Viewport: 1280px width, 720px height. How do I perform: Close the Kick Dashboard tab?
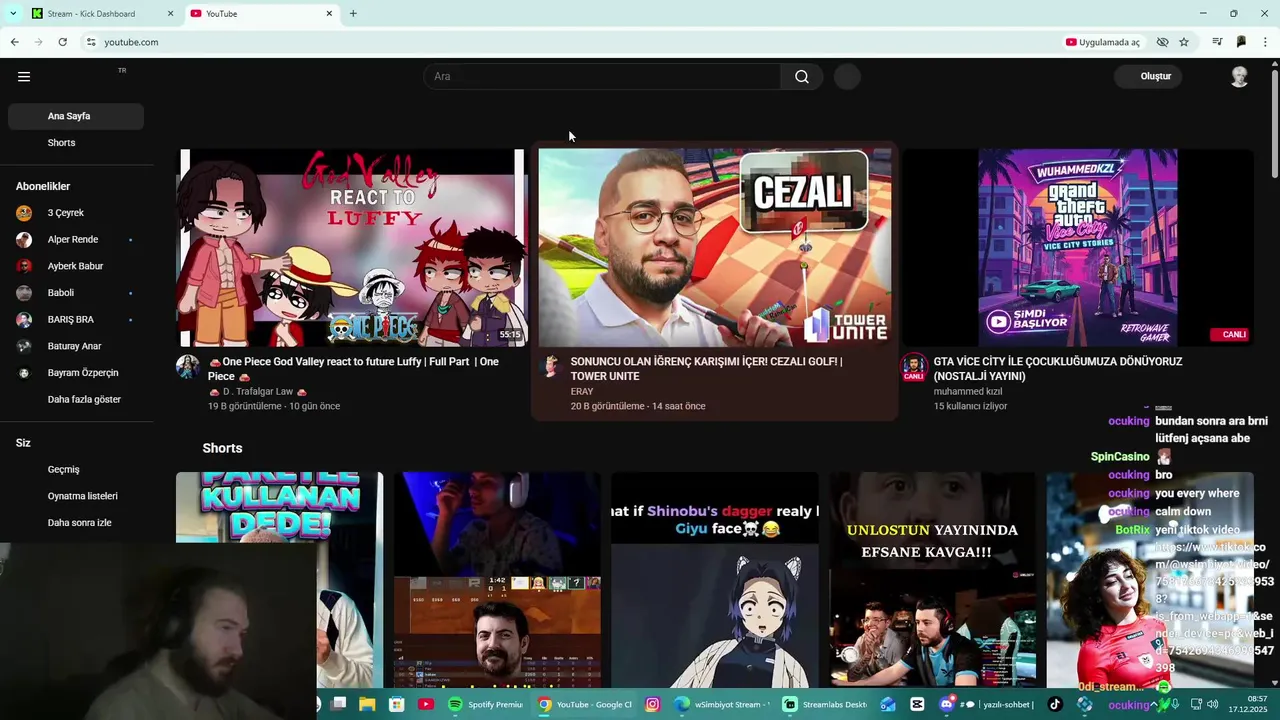coord(170,14)
